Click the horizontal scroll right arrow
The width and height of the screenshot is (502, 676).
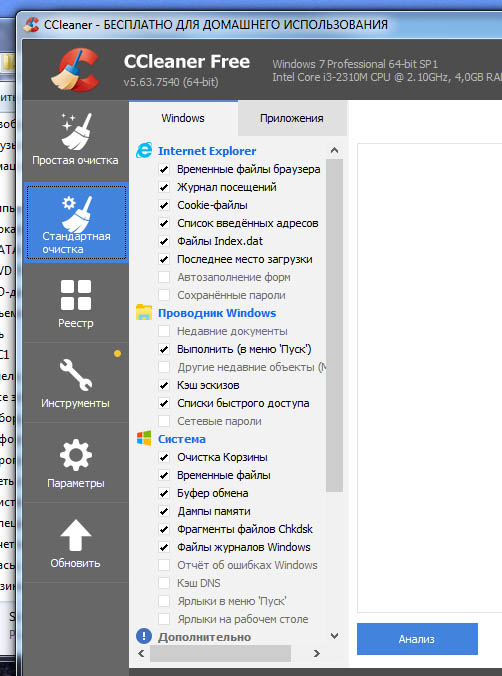click(317, 653)
